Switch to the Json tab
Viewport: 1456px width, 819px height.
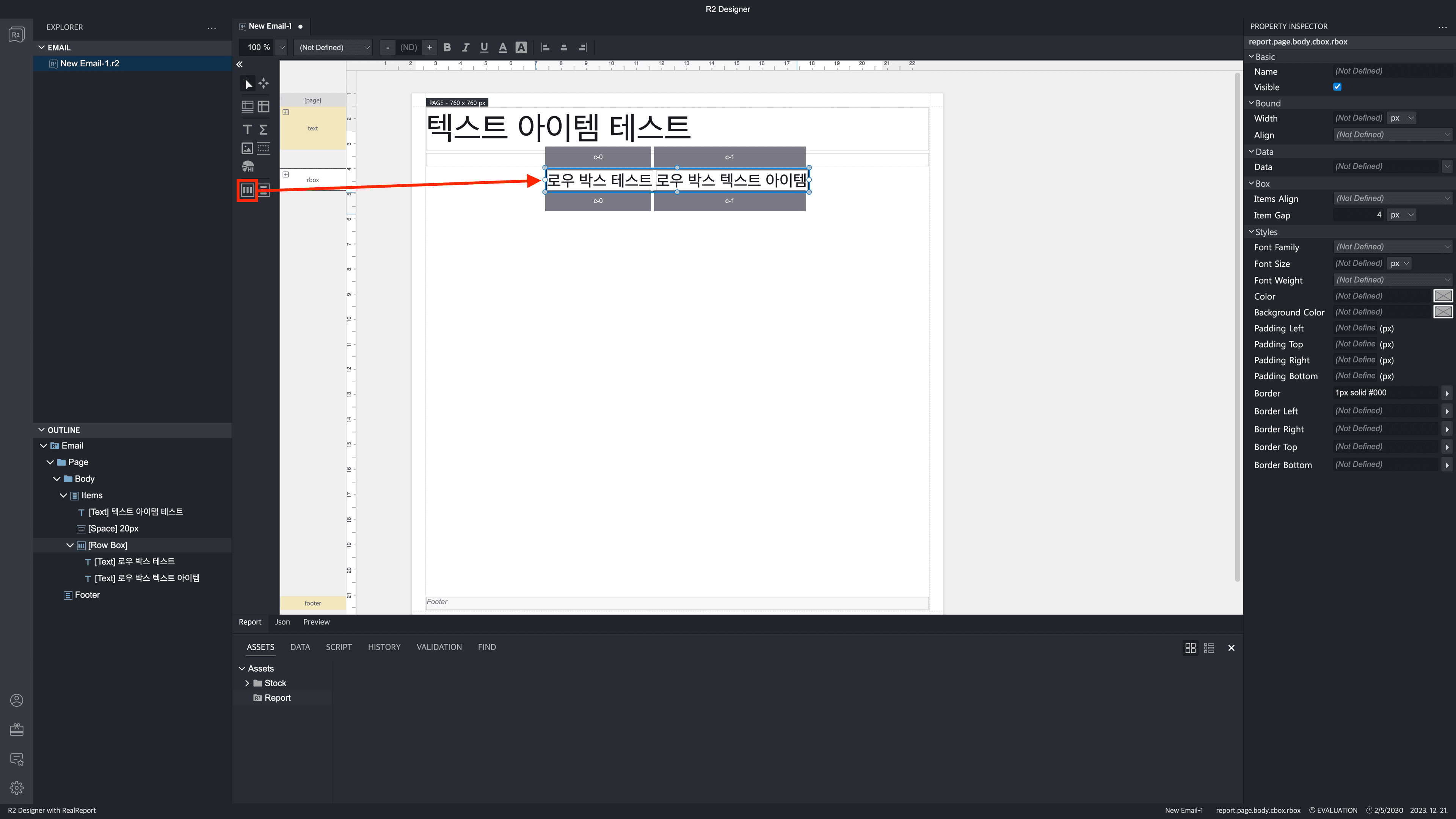pyautogui.click(x=282, y=622)
